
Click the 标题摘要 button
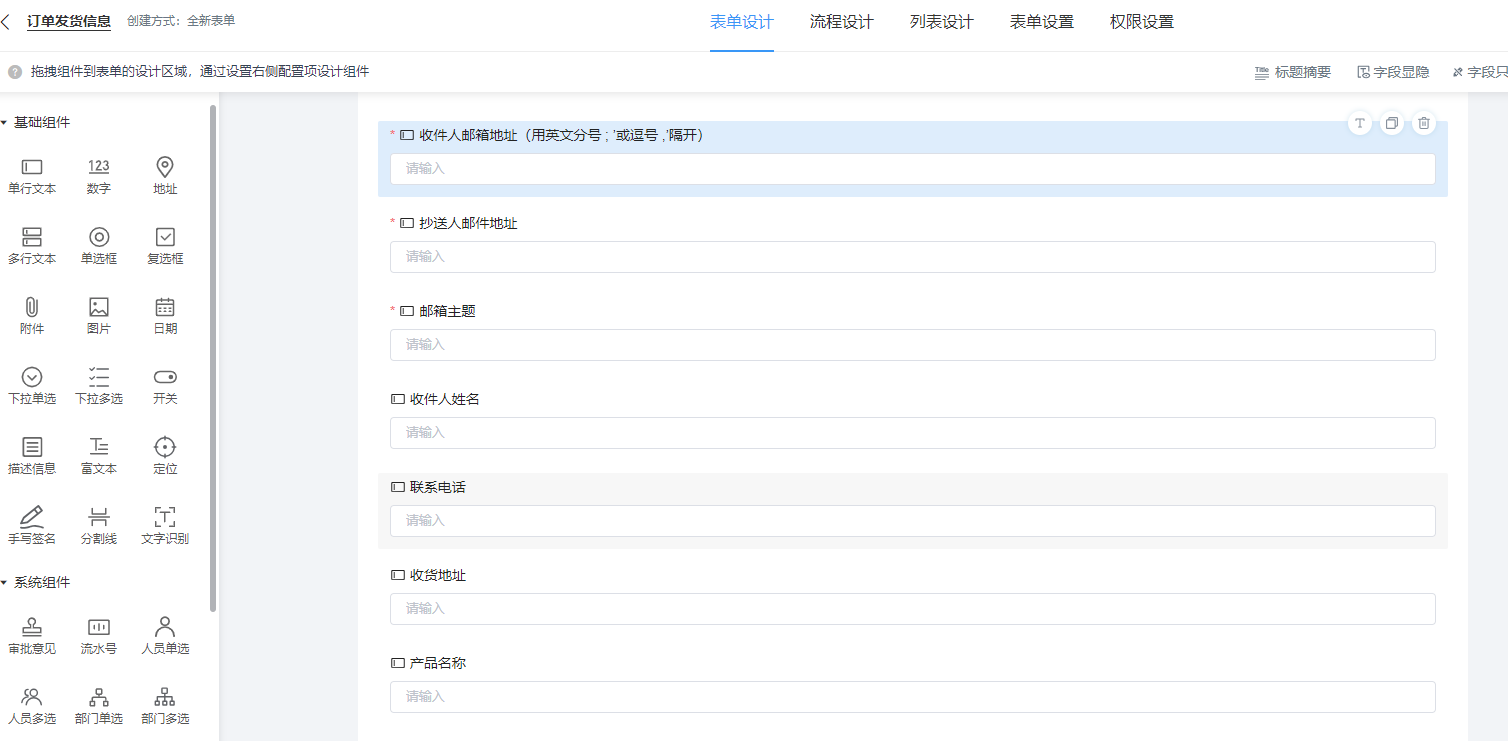[1293, 72]
